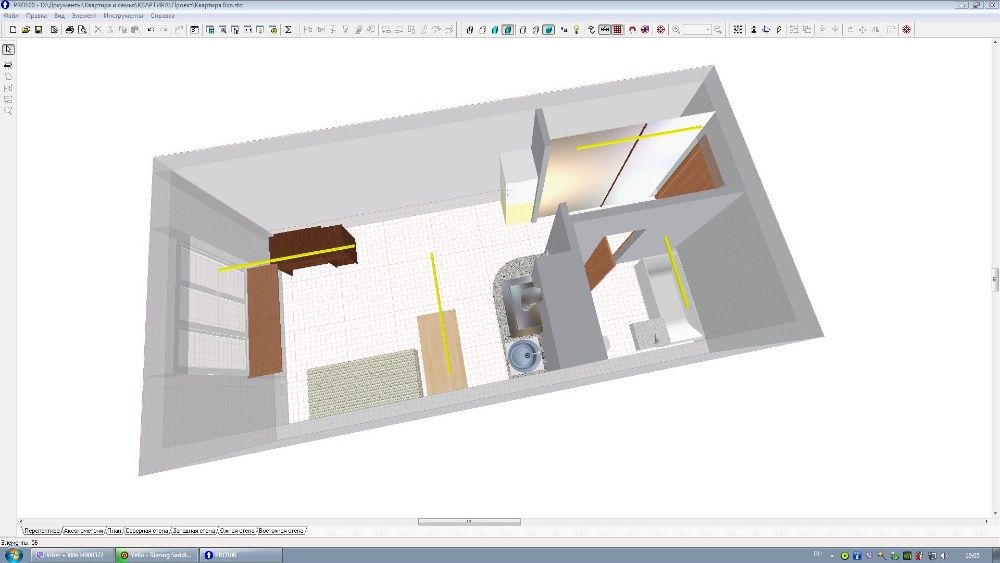Click the furniture library icon in left sidebar
This screenshot has height=563, width=1000.
[8, 64]
